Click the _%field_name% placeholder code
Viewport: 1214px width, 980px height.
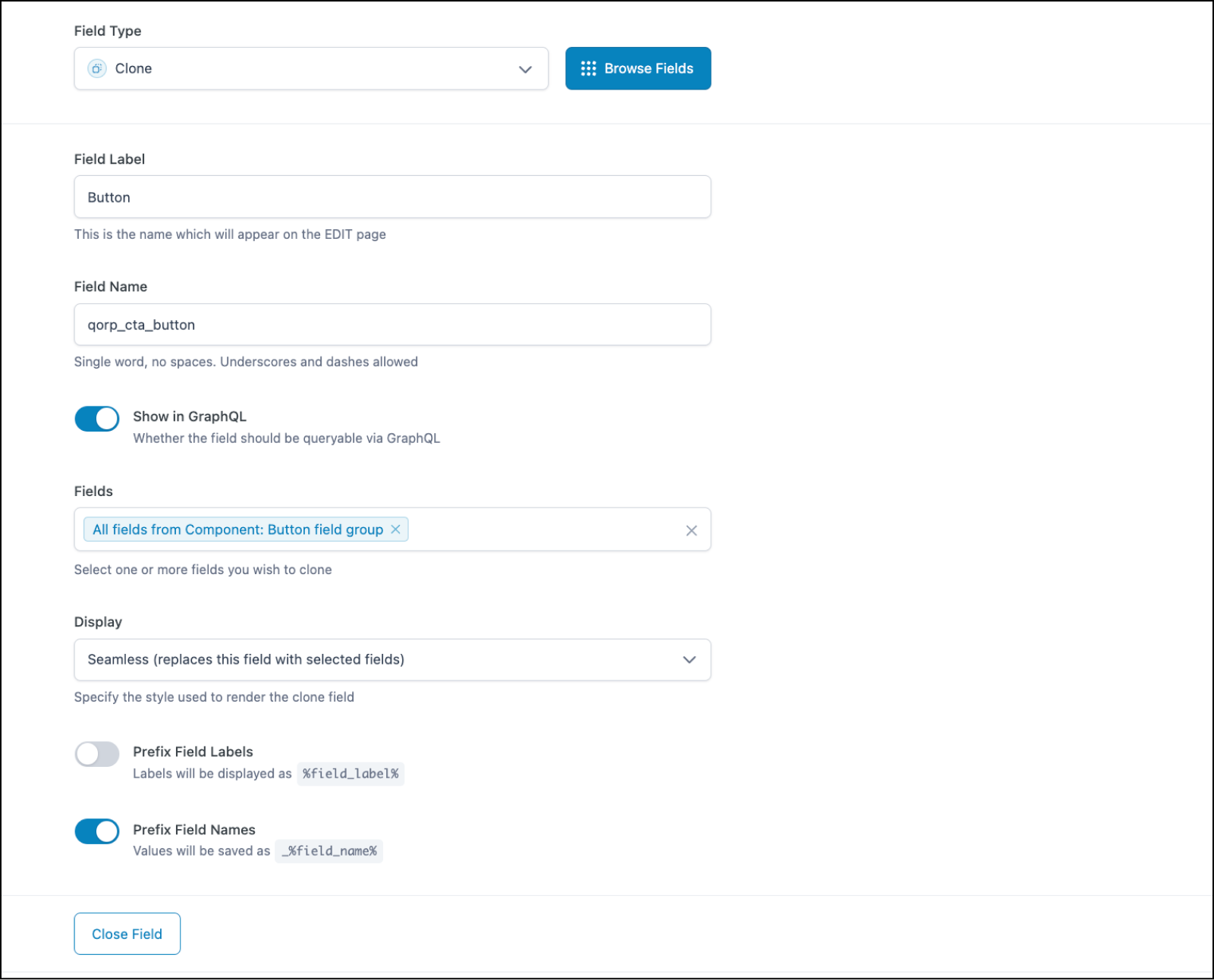pyautogui.click(x=329, y=851)
